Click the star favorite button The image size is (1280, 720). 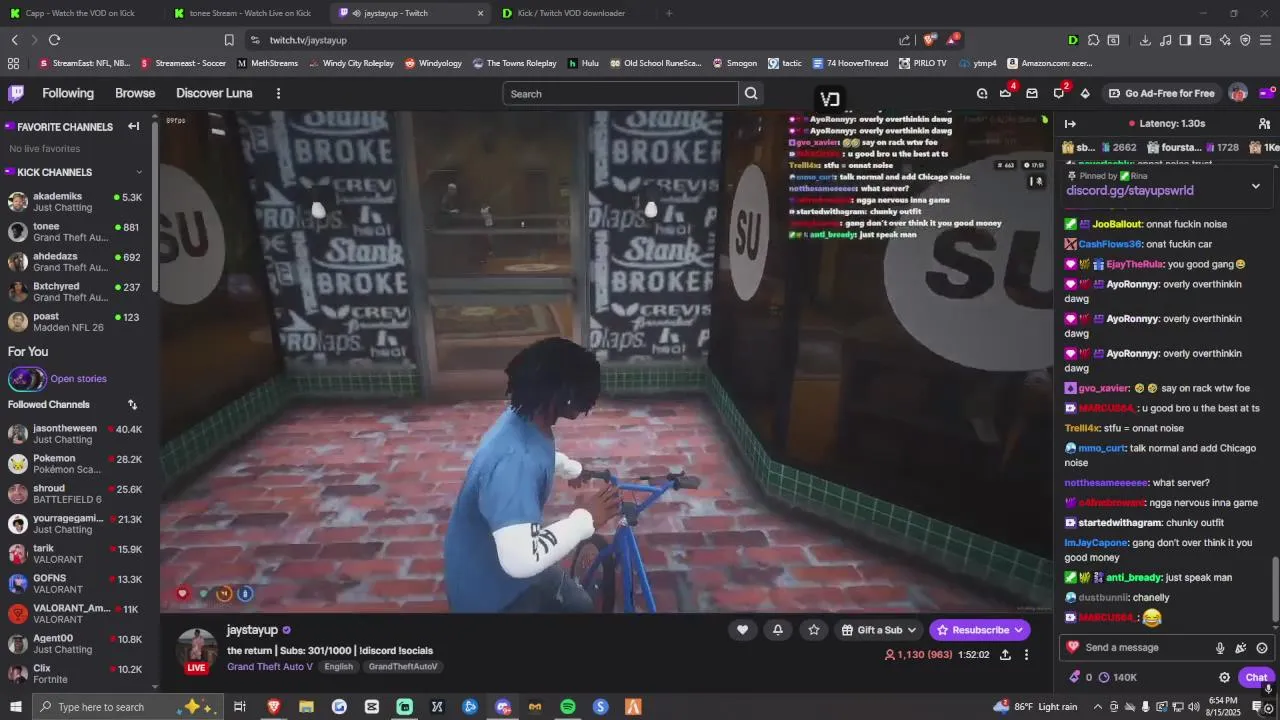tap(814, 629)
